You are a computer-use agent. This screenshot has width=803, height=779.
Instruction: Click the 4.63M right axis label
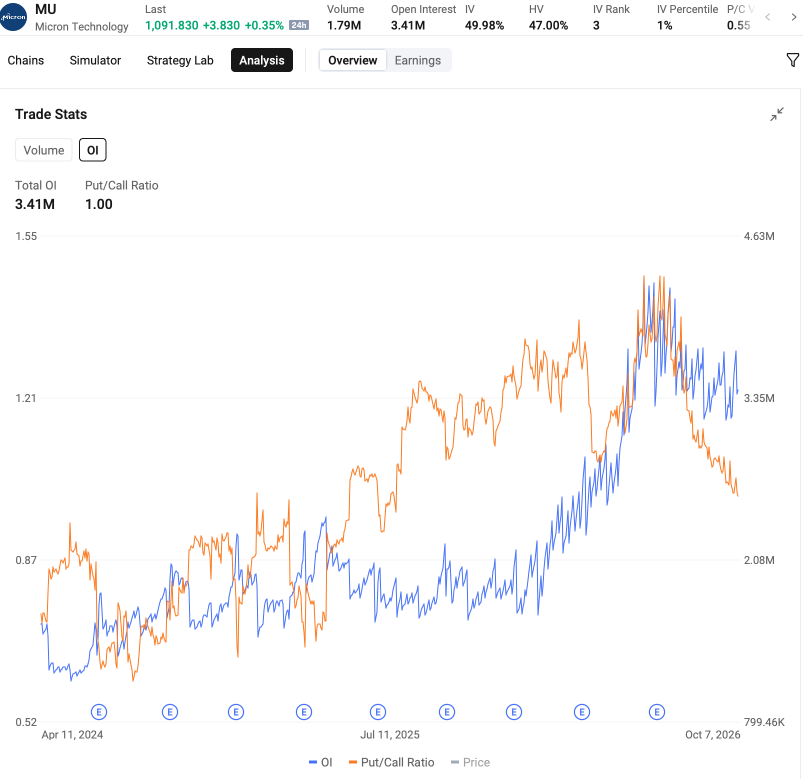(759, 236)
